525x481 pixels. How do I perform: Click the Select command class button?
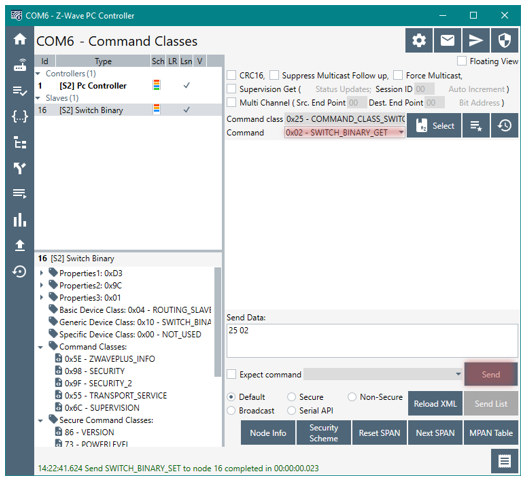tap(434, 126)
